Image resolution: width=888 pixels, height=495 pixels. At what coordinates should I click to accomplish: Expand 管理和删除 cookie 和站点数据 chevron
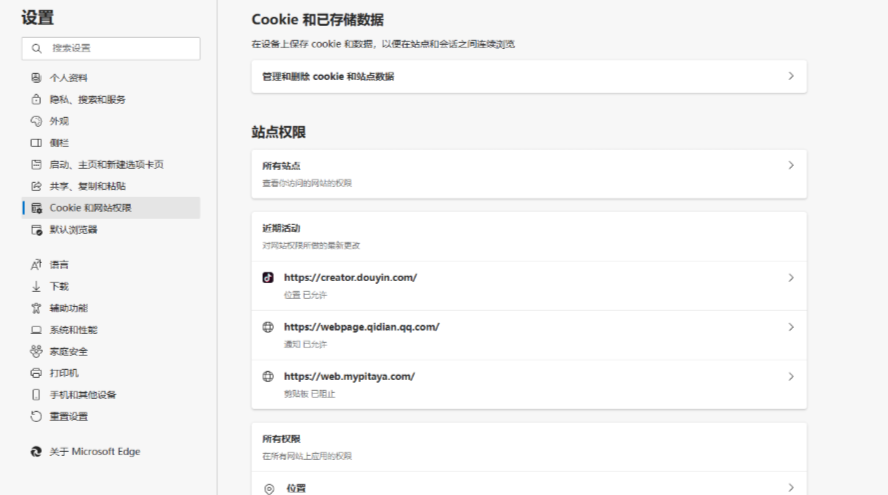[x=790, y=76]
